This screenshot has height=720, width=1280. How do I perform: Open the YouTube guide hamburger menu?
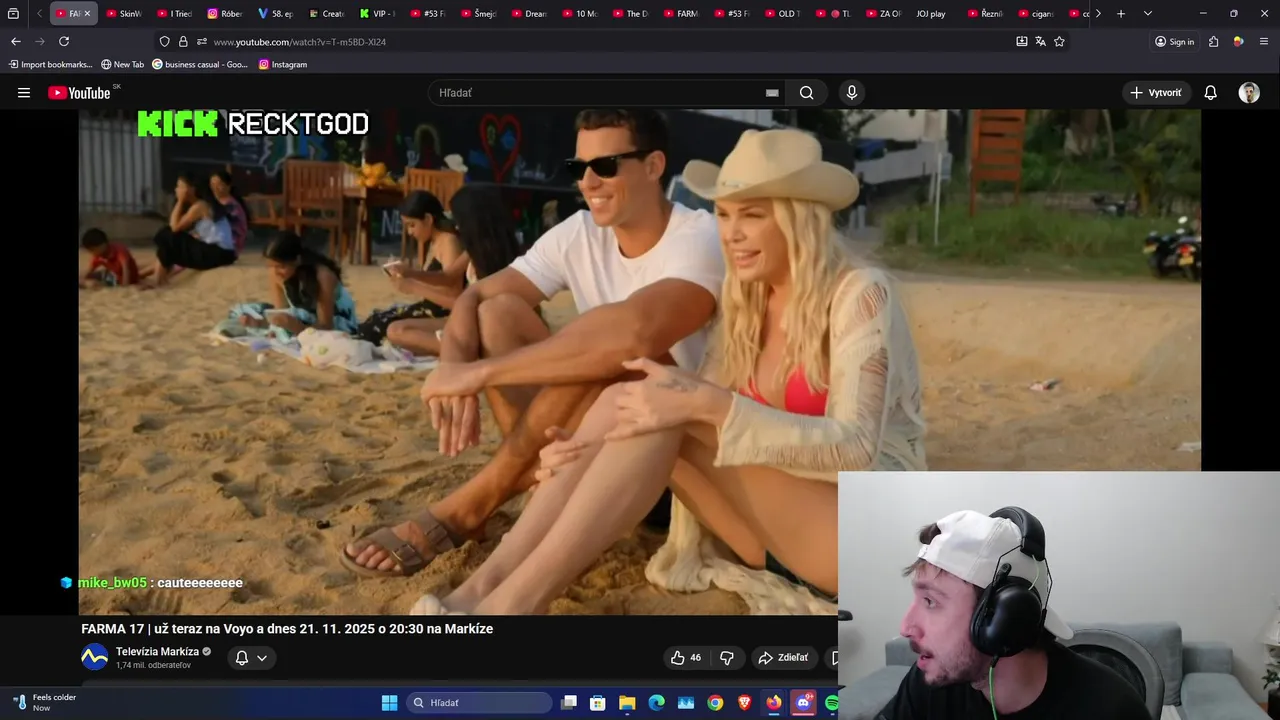[24, 93]
